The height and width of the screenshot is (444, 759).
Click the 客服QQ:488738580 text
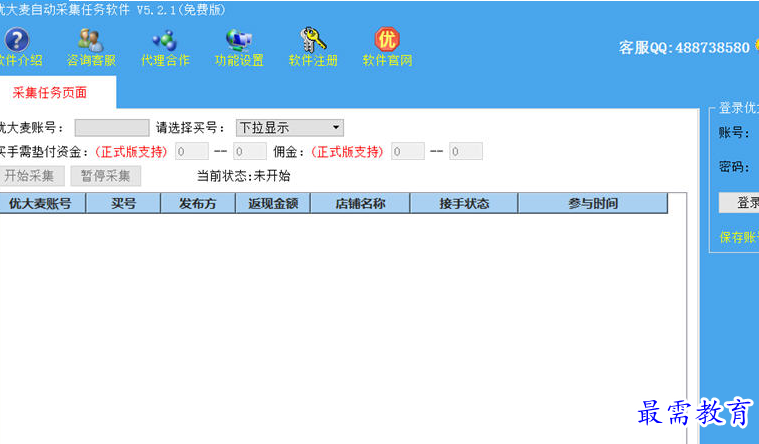click(x=684, y=47)
